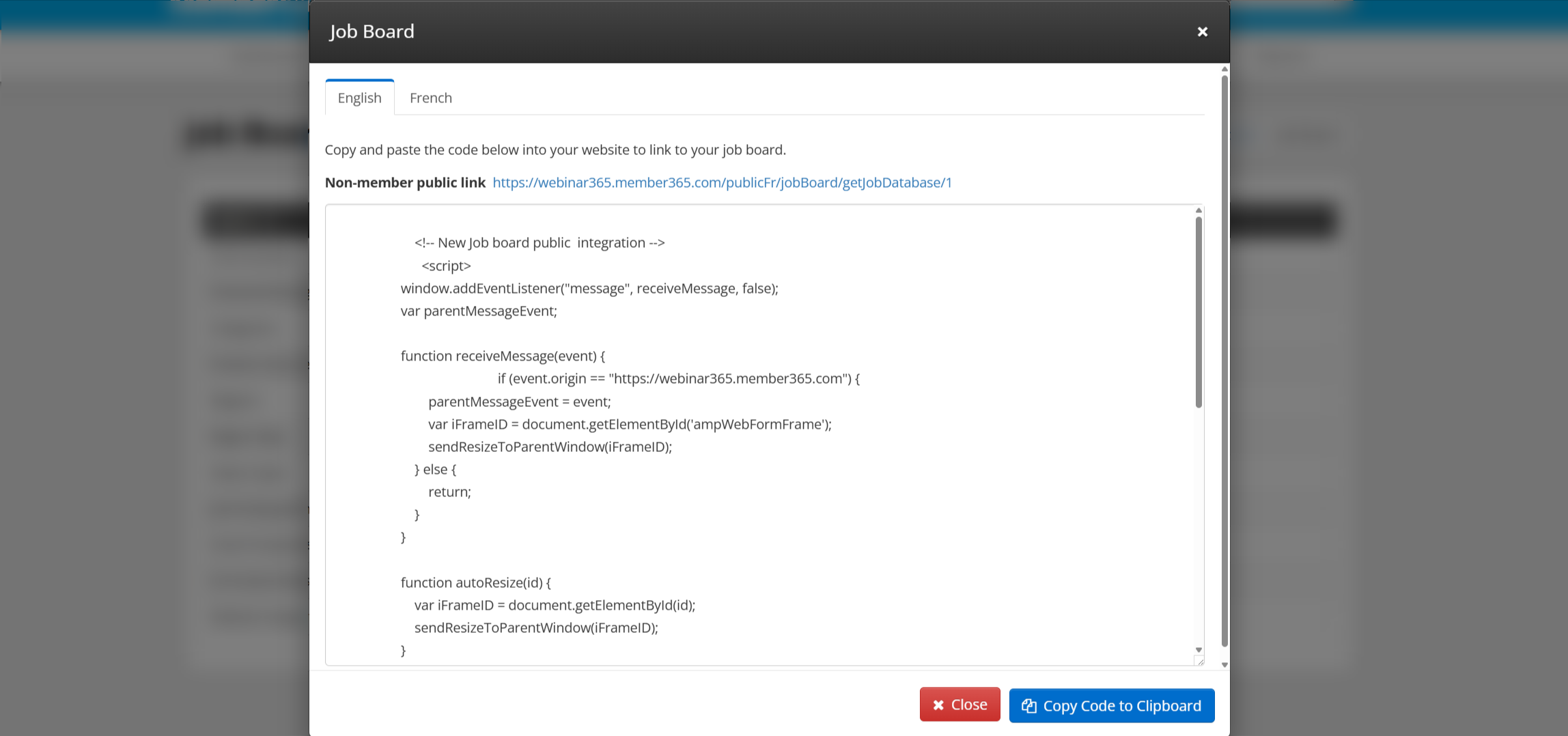
Task: Click the 'New Job board public integration' comment
Action: [x=540, y=242]
